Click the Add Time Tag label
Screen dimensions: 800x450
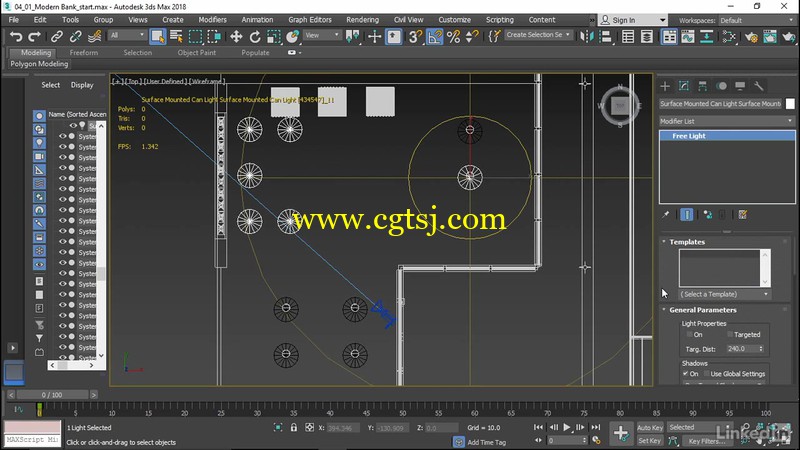[486, 442]
